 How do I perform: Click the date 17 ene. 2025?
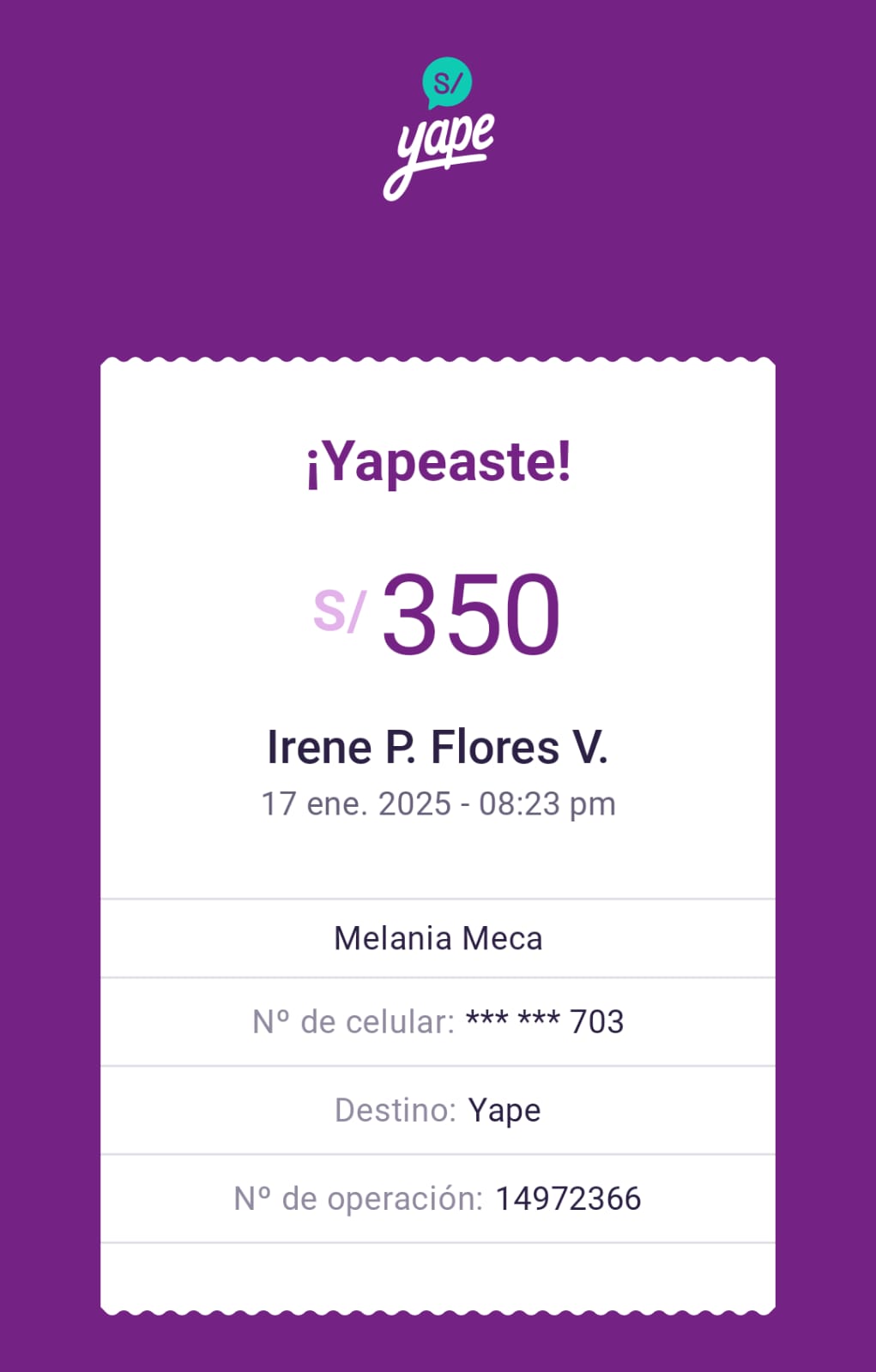pyautogui.click(x=356, y=804)
